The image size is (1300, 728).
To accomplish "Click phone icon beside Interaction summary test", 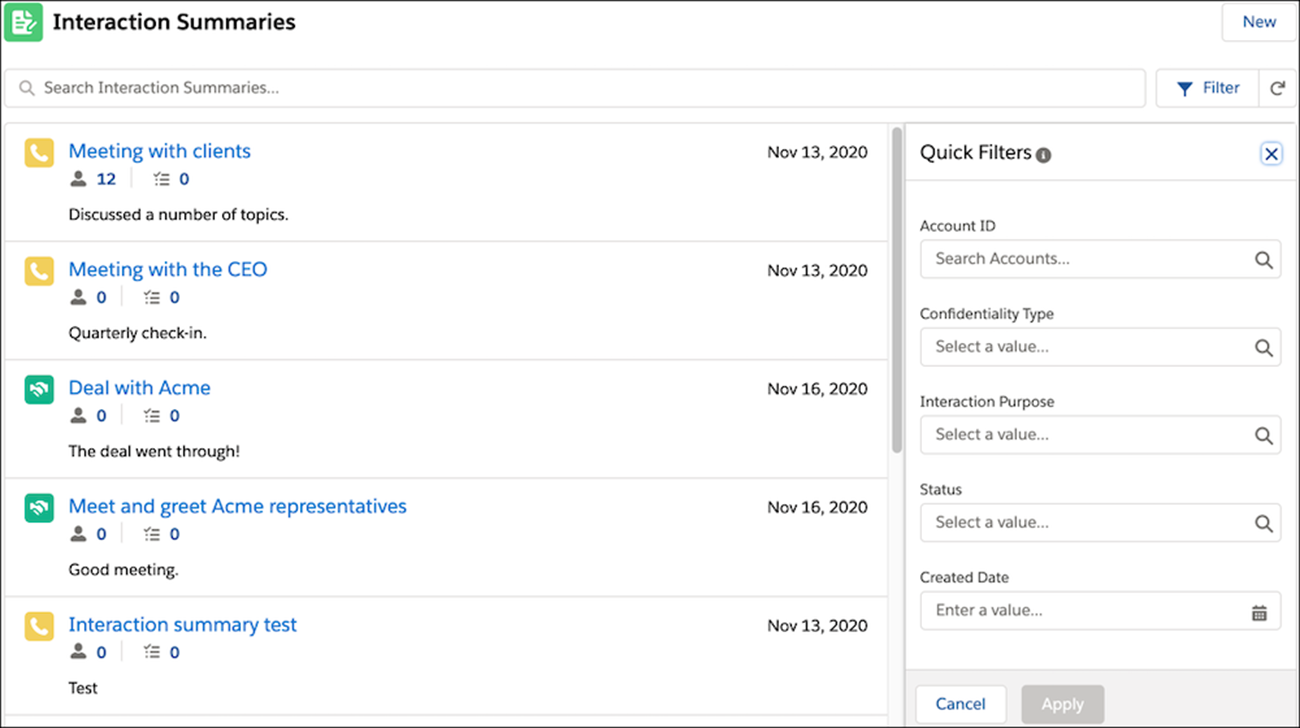I will click(39, 626).
